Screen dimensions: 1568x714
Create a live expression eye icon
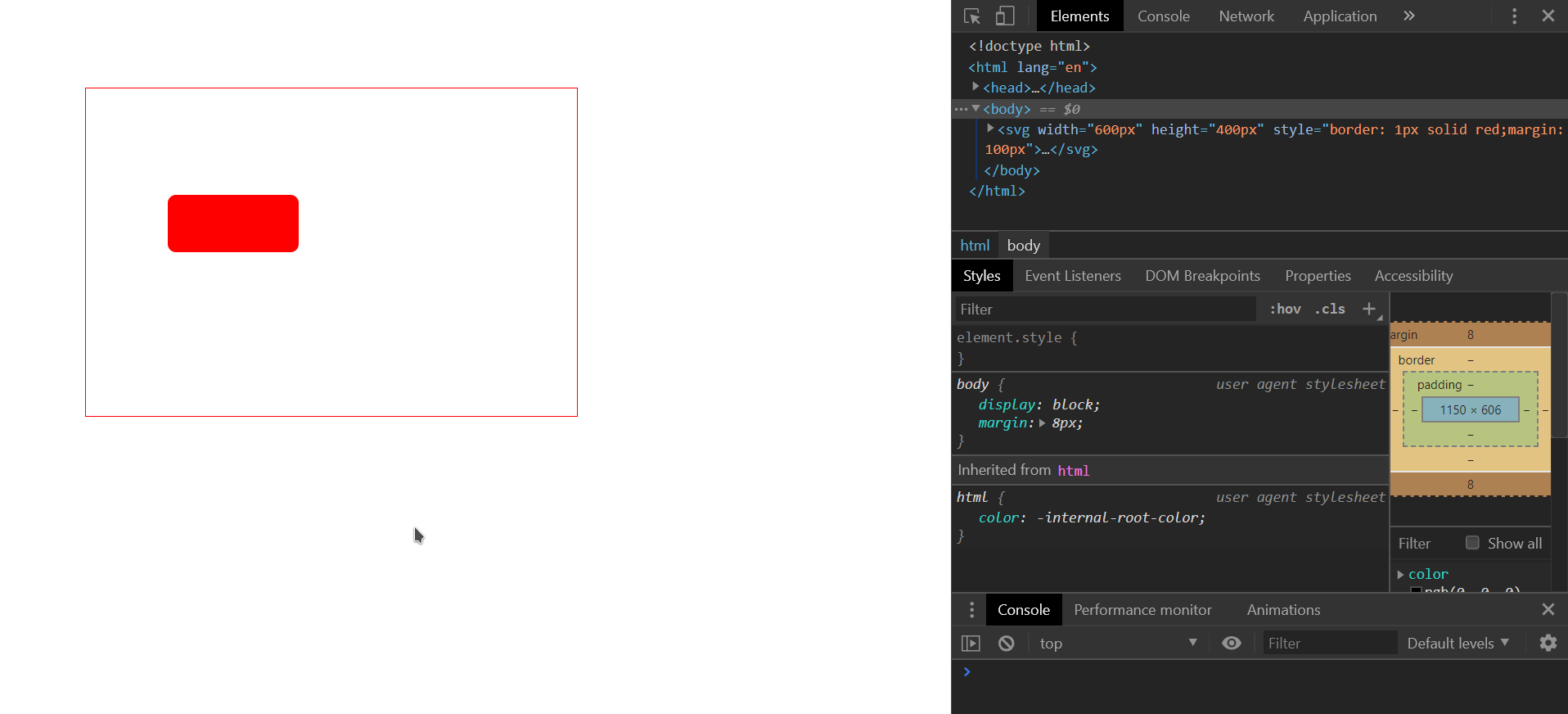pyautogui.click(x=1231, y=644)
